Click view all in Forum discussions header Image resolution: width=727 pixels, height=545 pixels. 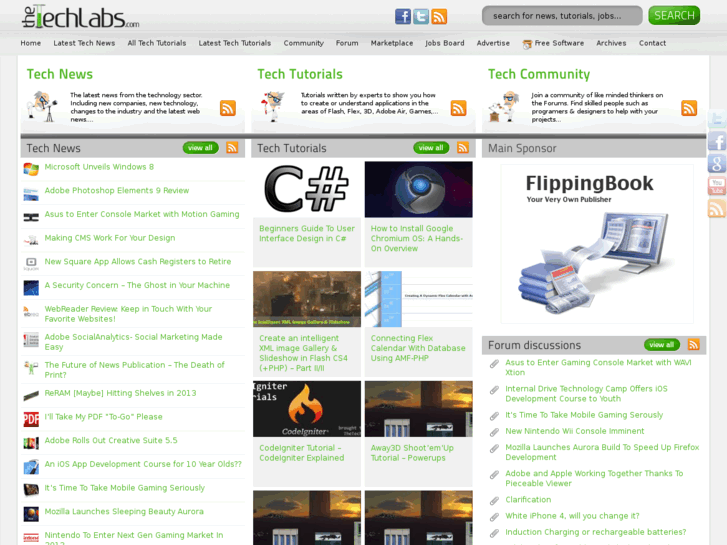pos(662,345)
